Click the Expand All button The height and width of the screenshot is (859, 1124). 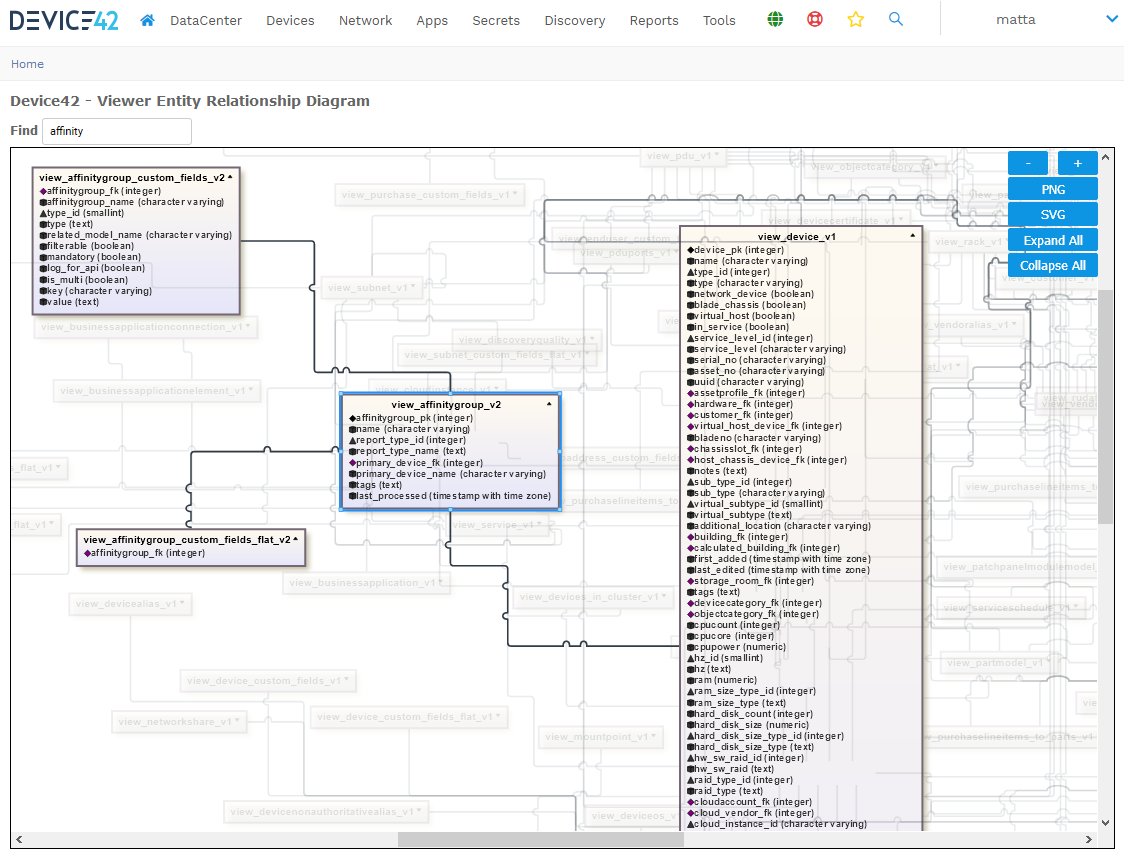click(1053, 240)
